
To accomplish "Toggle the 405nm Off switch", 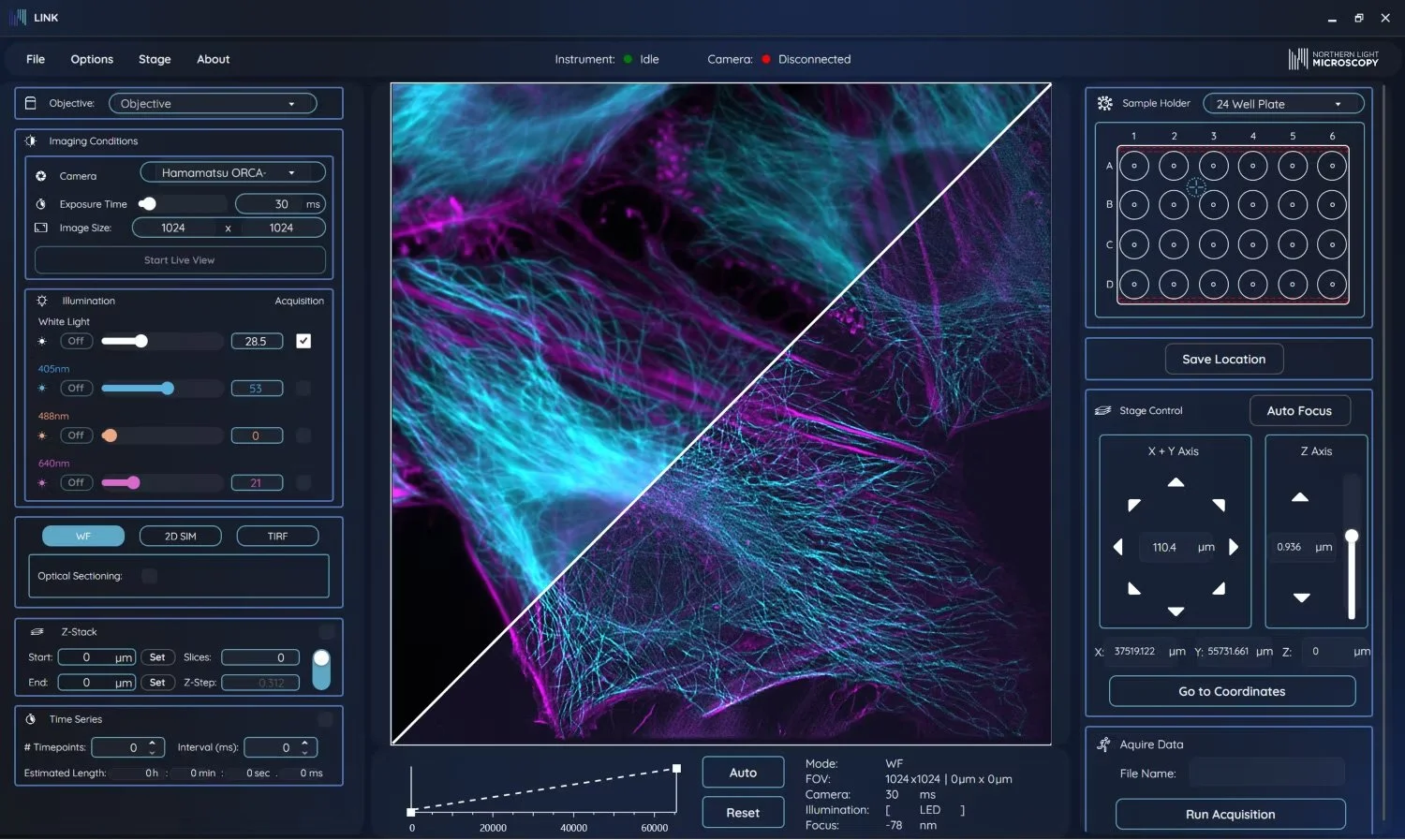I will pos(76,388).
